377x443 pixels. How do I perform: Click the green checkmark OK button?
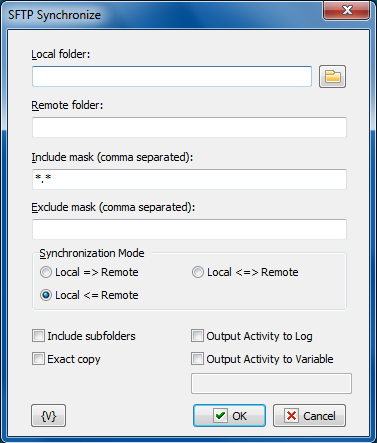pos(229,416)
